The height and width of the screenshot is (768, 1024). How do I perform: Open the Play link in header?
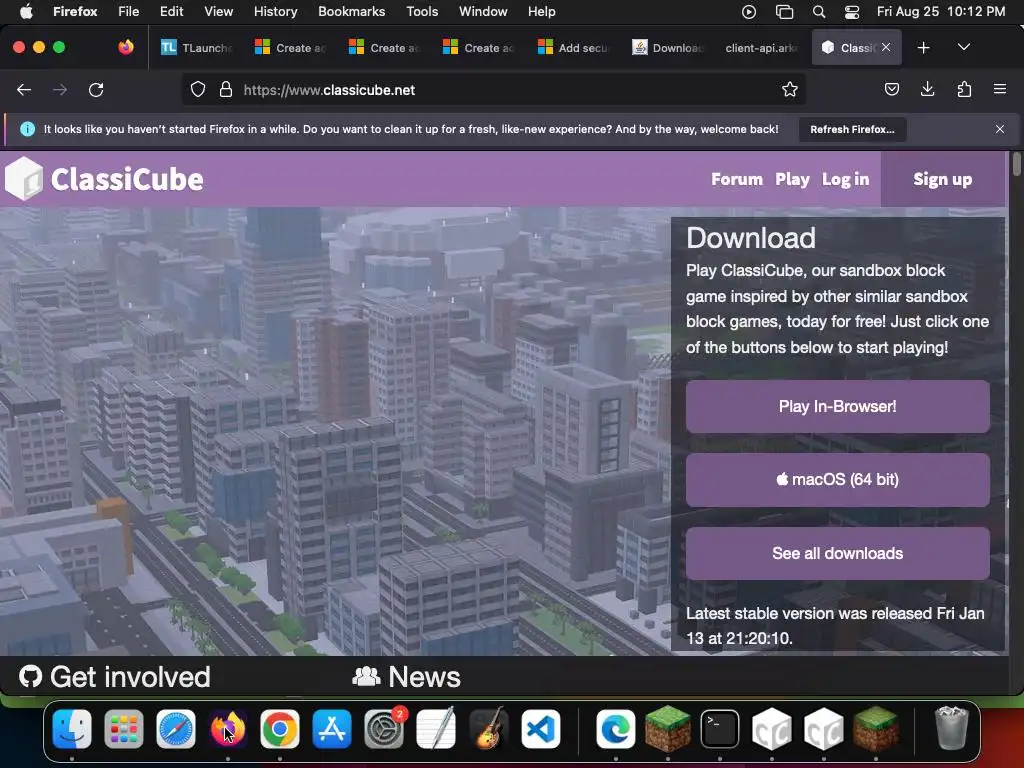tap(792, 179)
